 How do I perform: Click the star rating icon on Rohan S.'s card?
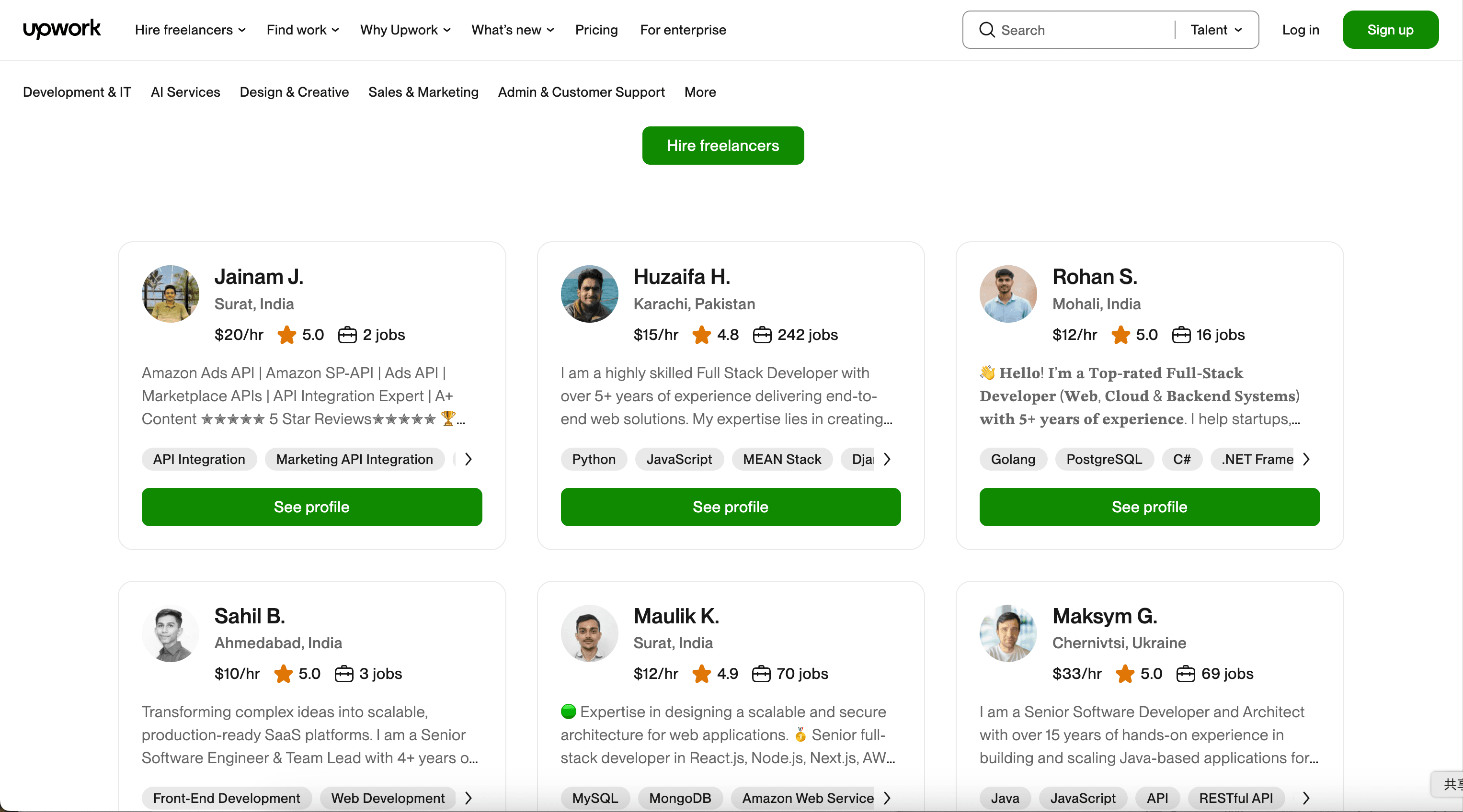[x=1120, y=335]
